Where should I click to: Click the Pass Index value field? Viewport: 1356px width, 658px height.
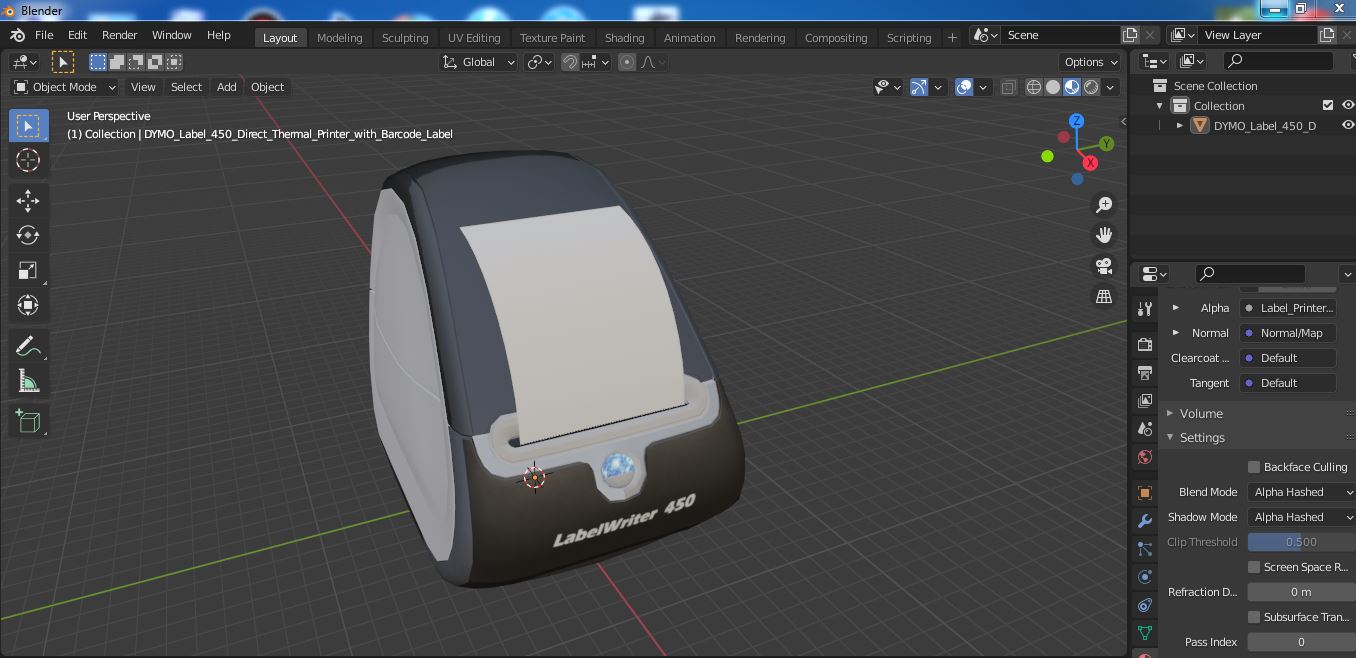pyautogui.click(x=1301, y=642)
